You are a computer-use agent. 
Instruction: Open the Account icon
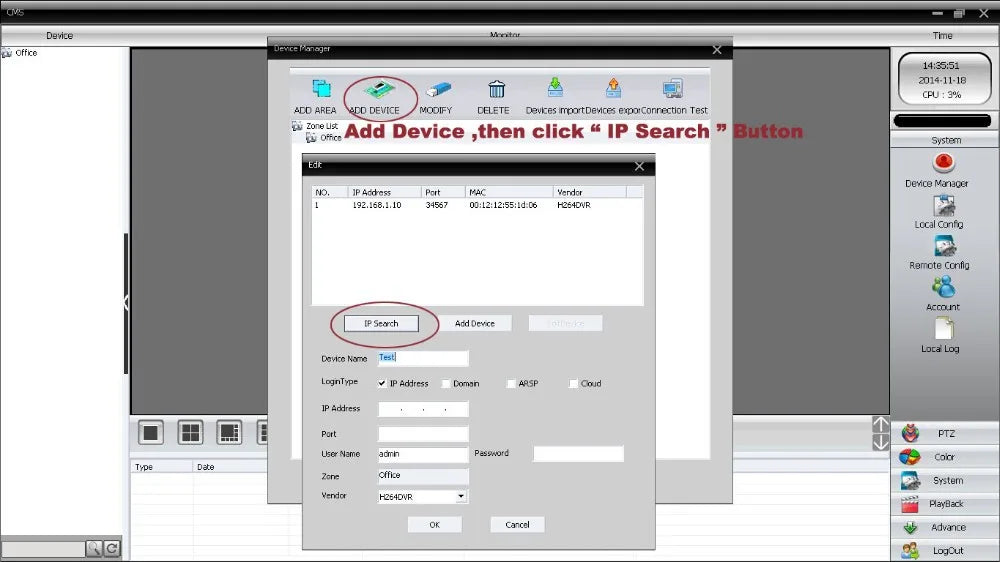[943, 287]
